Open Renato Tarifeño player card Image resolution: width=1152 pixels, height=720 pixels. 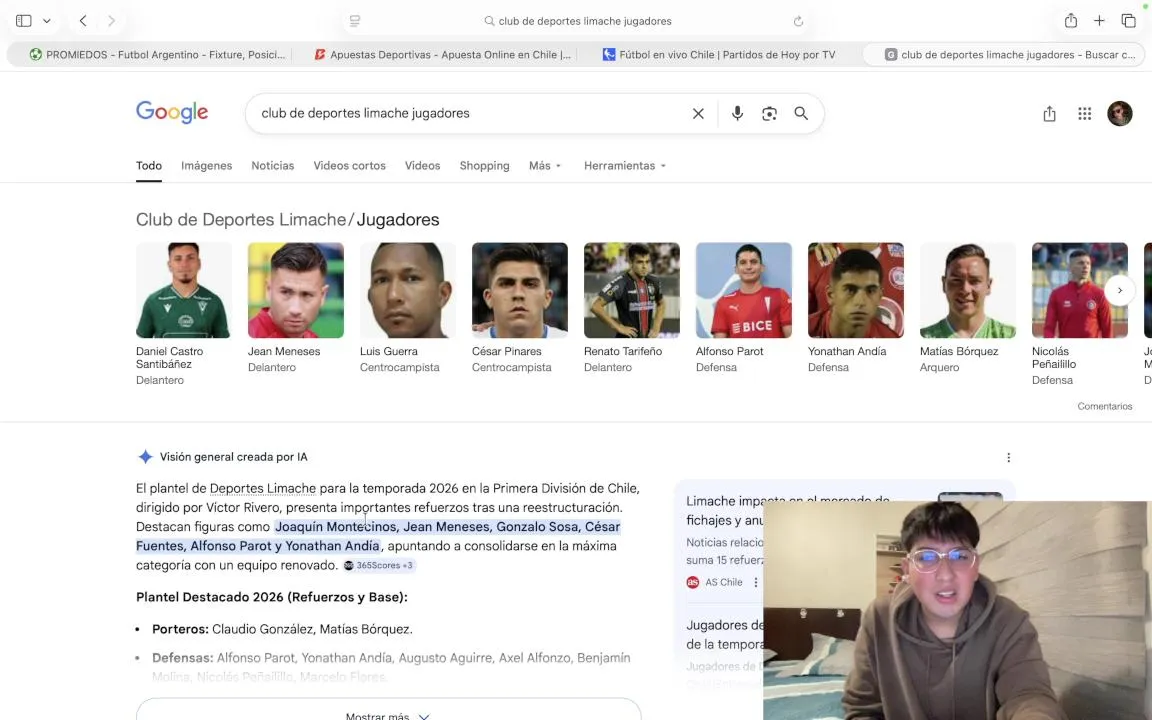point(632,308)
